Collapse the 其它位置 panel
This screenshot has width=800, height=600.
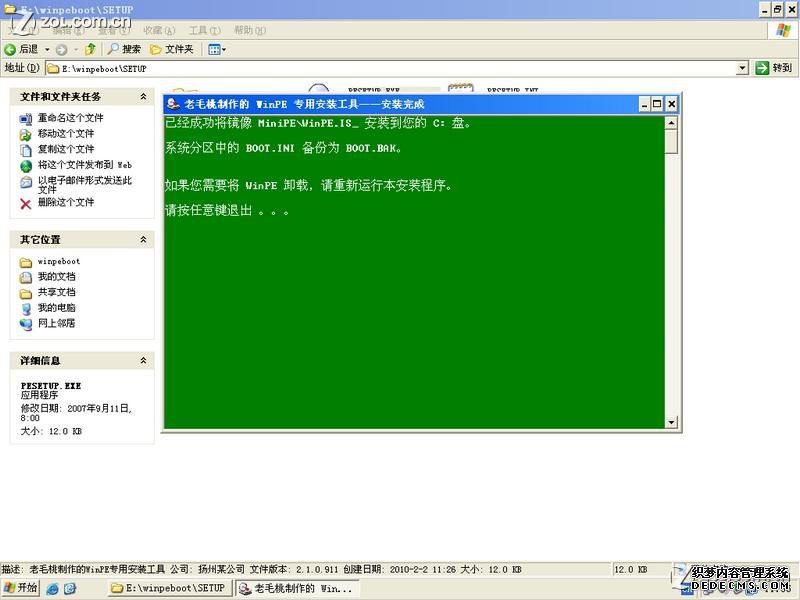[143, 239]
